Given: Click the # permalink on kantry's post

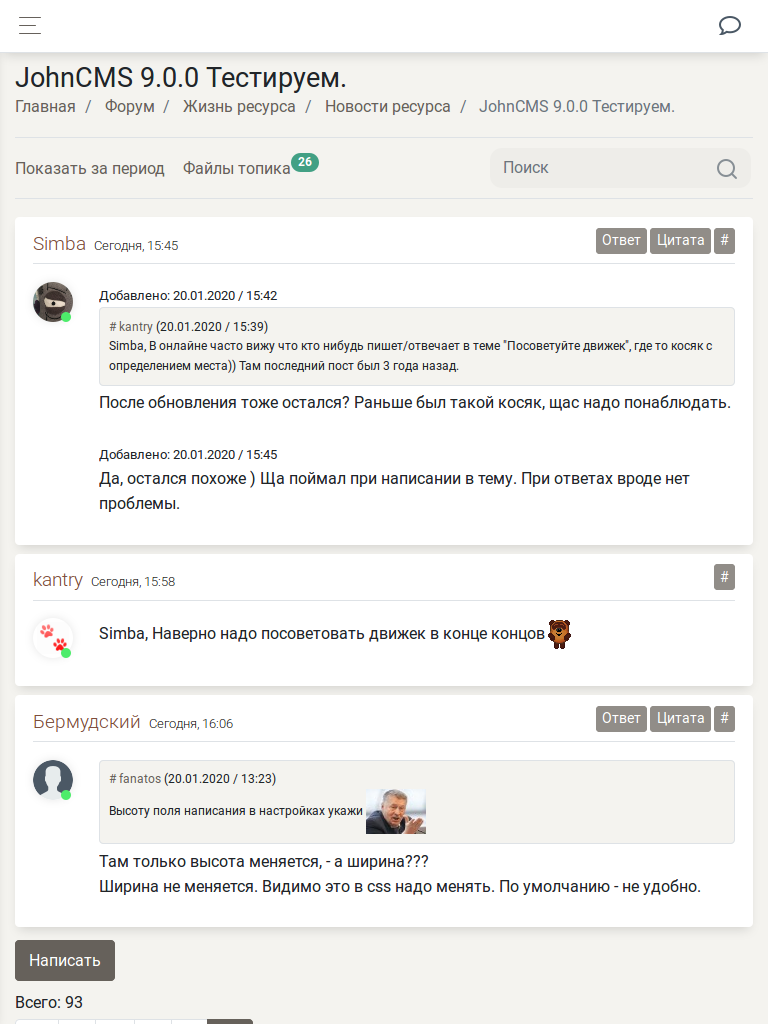Looking at the screenshot, I should pos(724,577).
